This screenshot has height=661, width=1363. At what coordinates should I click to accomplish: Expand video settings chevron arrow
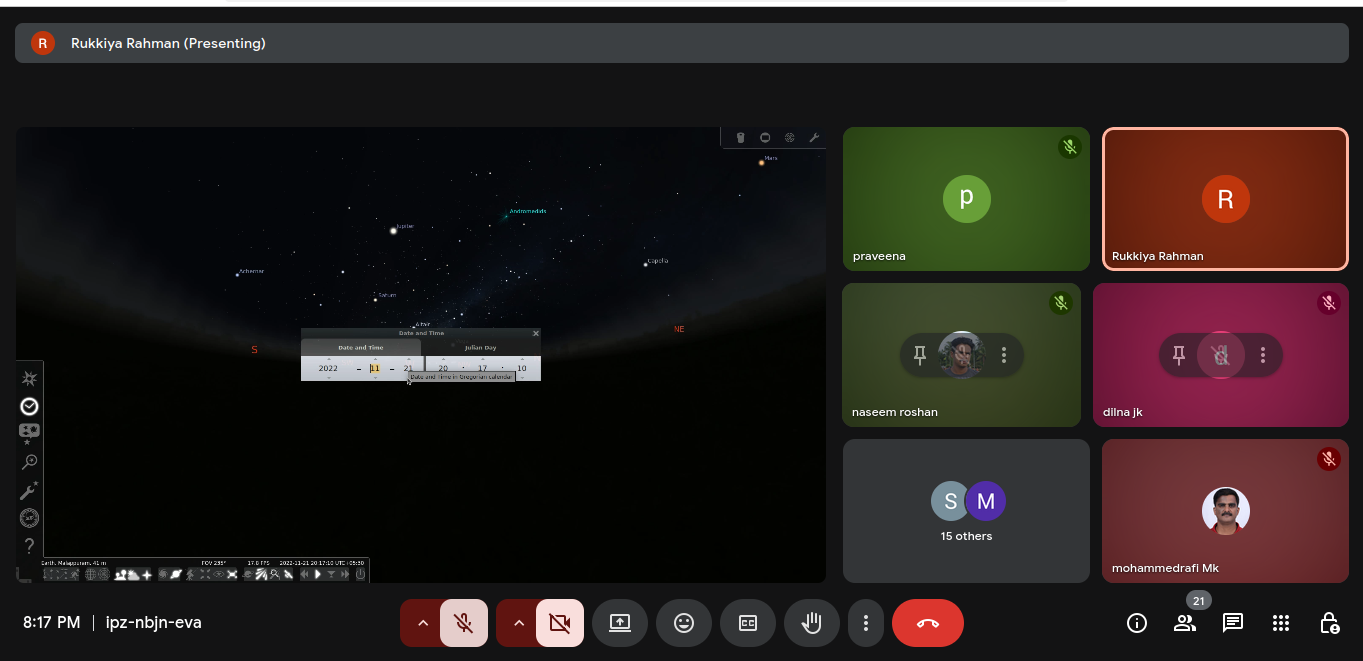pyautogui.click(x=518, y=623)
